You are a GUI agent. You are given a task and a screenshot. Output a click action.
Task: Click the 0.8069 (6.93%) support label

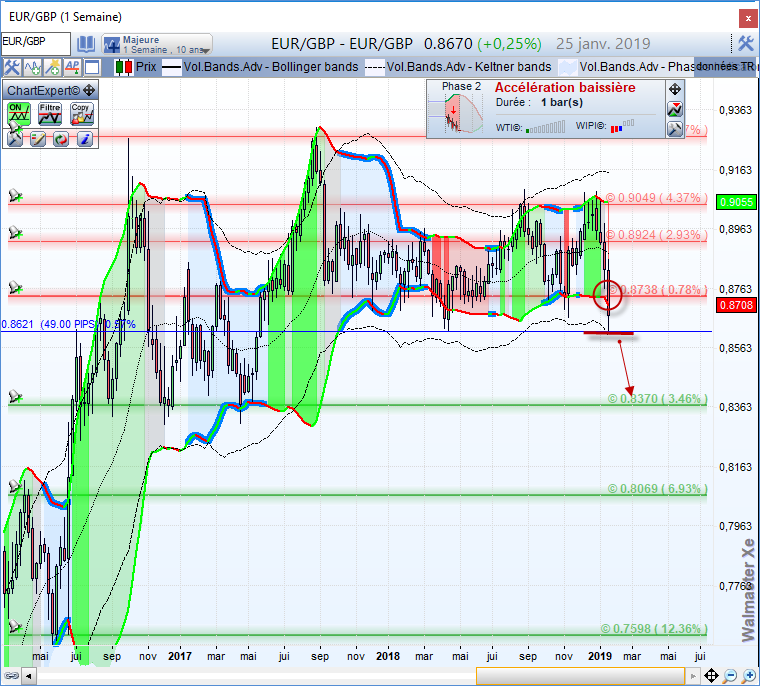click(657, 488)
